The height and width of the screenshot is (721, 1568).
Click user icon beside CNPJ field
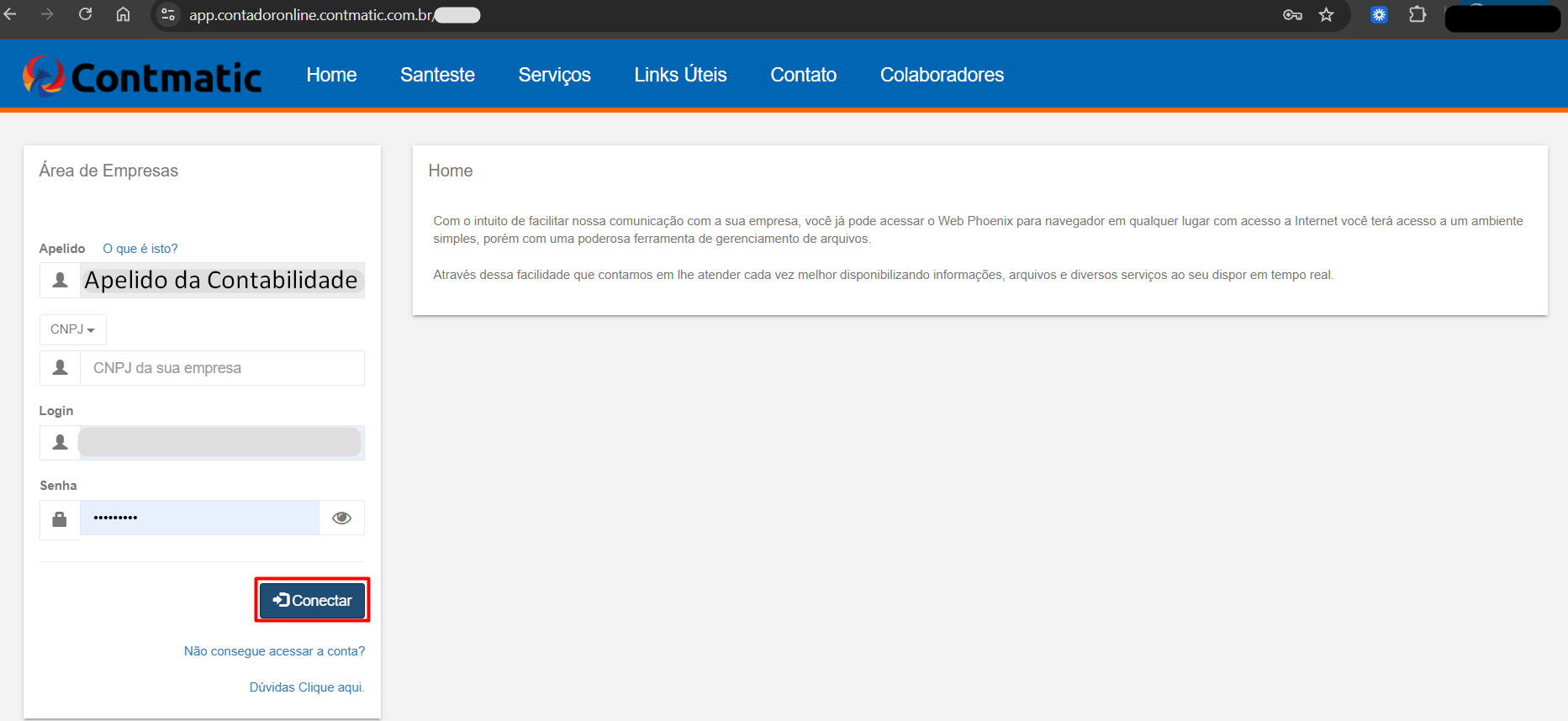tap(61, 368)
